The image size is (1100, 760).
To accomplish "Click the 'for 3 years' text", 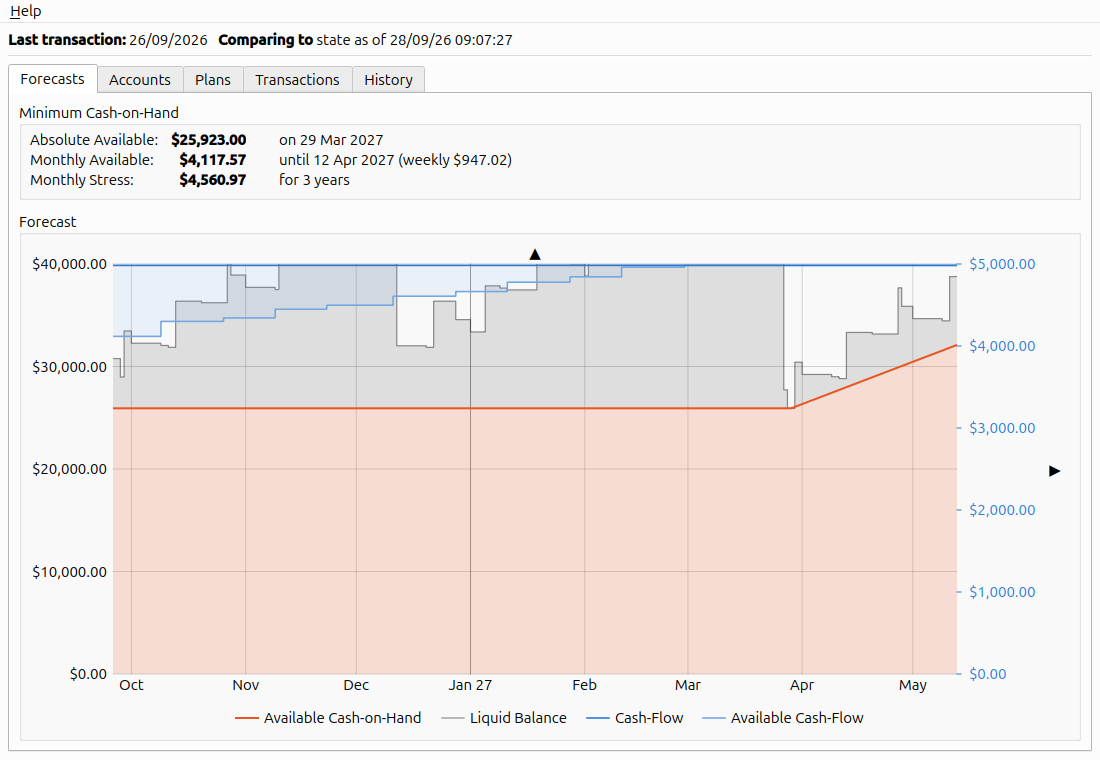I will [314, 180].
